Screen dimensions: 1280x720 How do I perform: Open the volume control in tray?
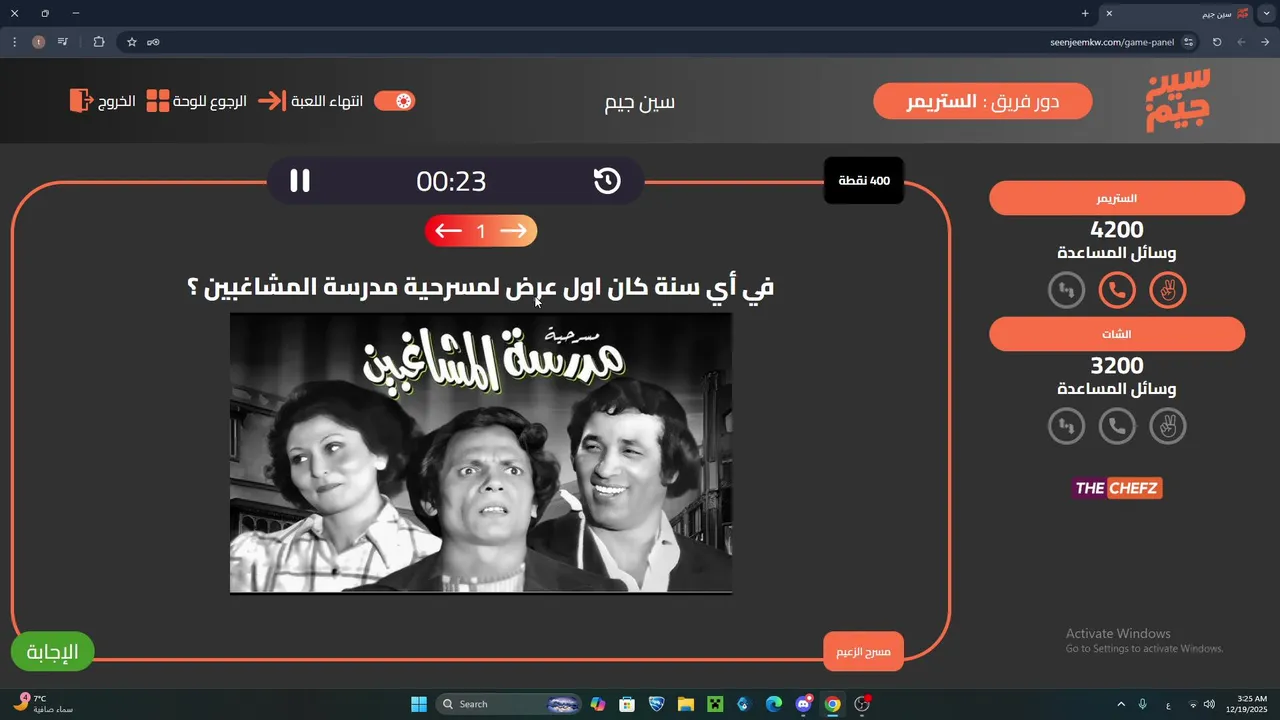(1209, 704)
